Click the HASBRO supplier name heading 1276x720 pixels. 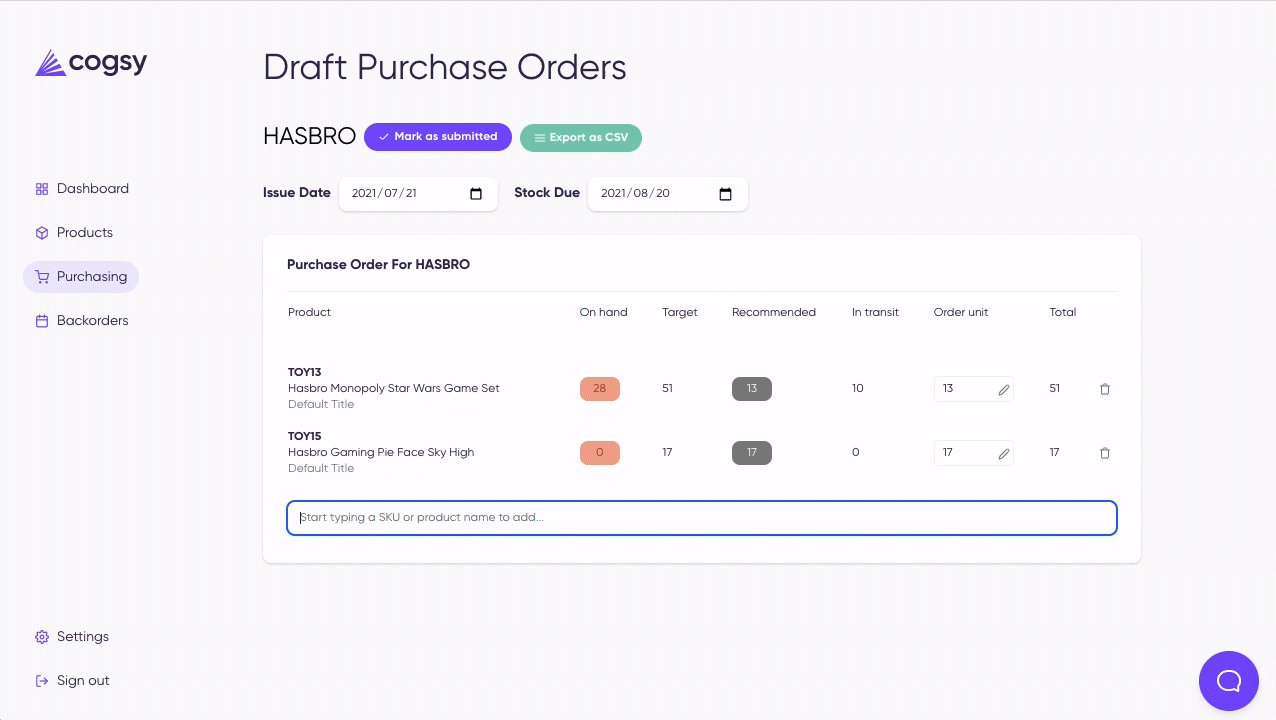point(309,137)
